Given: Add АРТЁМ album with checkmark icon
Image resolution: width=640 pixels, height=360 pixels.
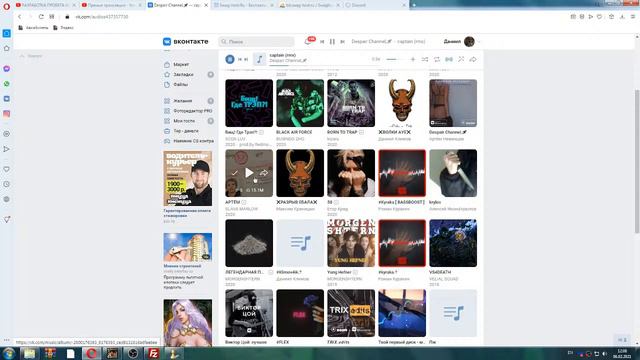Looking at the screenshot, I should pyautogui.click(x=235, y=173).
